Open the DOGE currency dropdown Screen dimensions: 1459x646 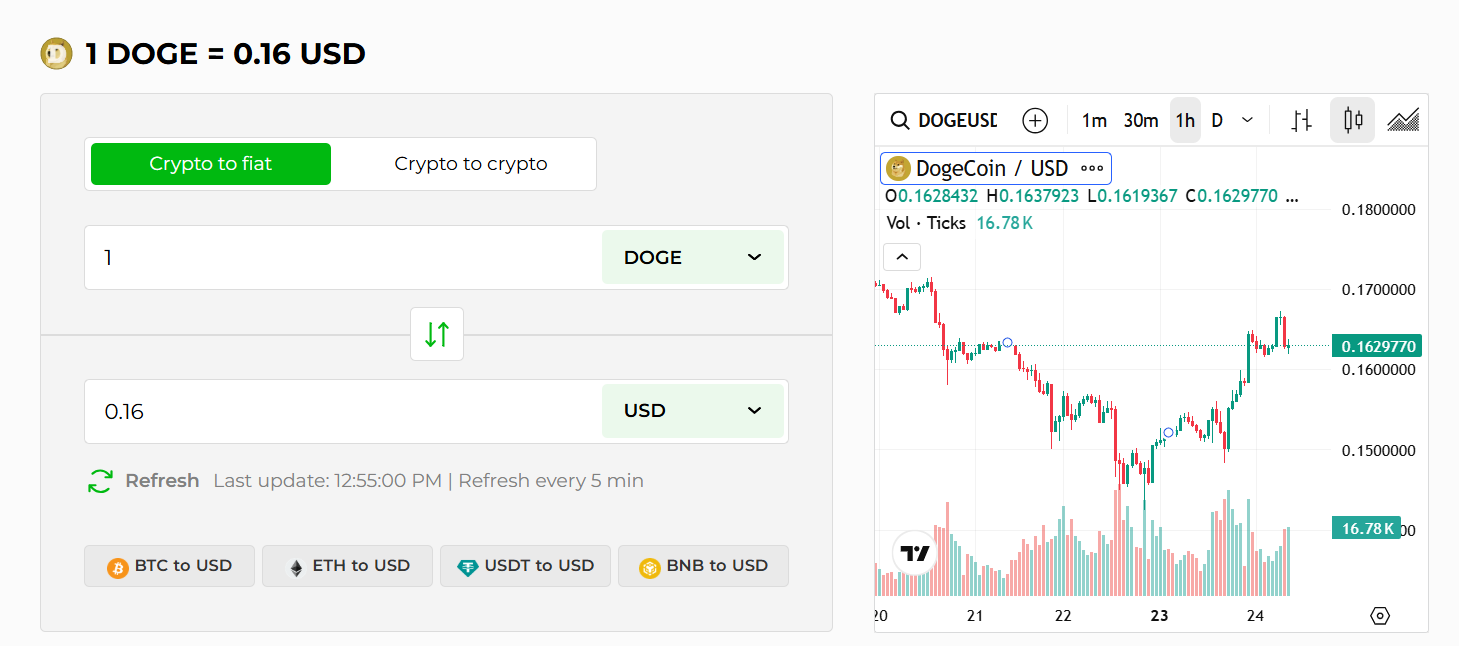(693, 257)
